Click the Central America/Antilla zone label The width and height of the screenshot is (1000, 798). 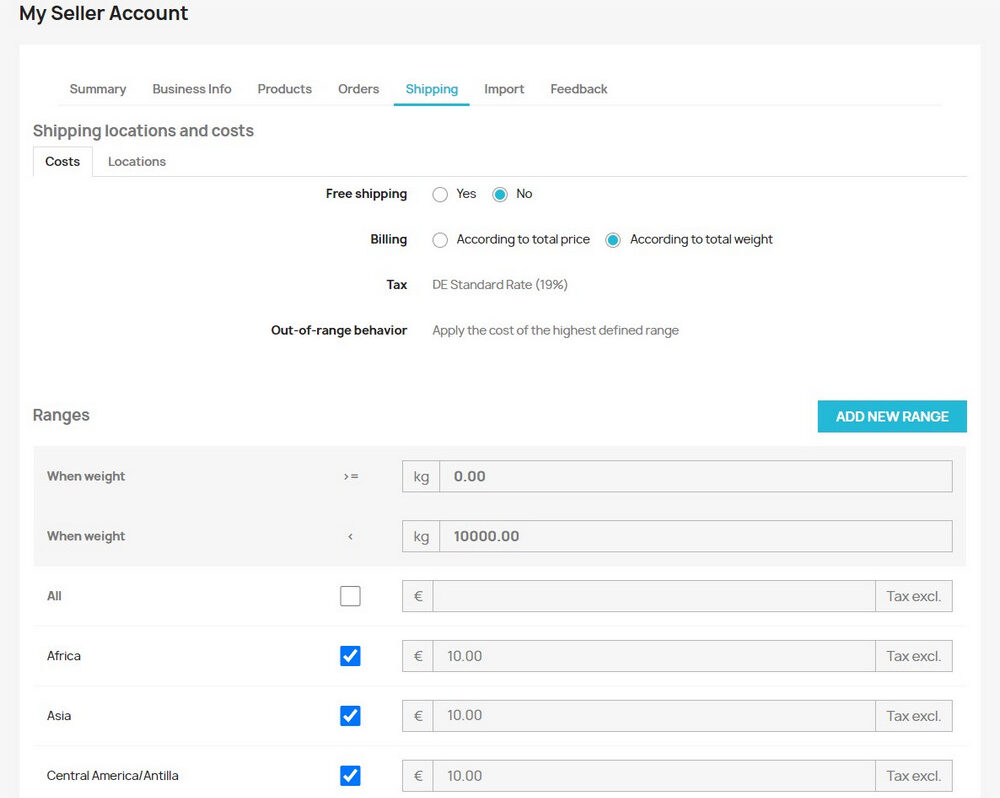(112, 776)
